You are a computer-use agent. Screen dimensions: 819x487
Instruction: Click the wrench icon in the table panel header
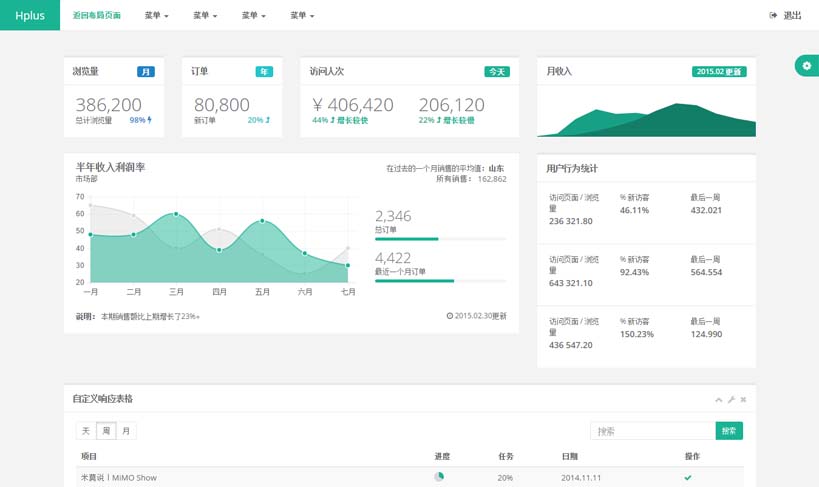click(x=731, y=400)
